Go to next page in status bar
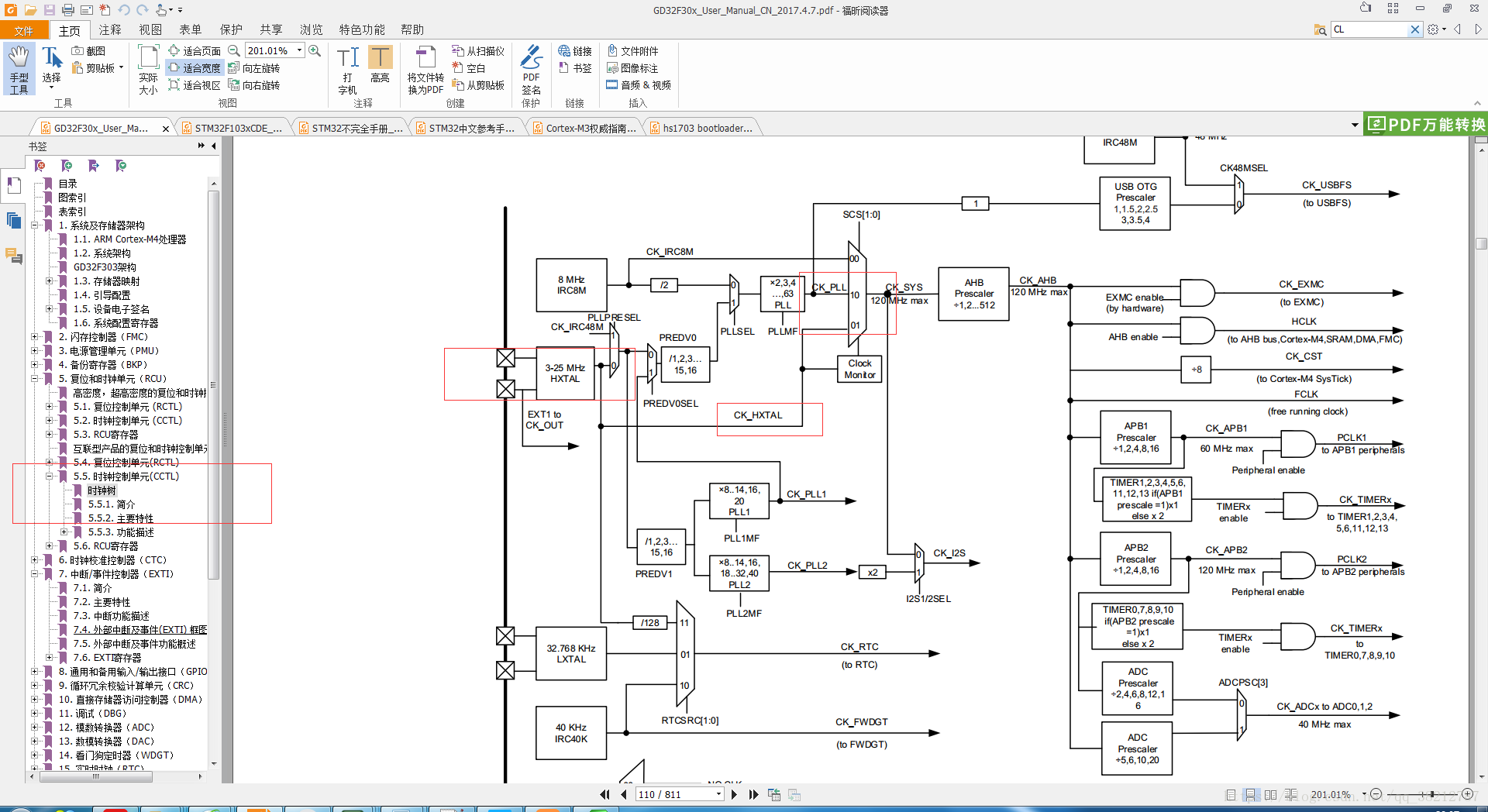Viewport: 1488px width, 812px height. (735, 794)
